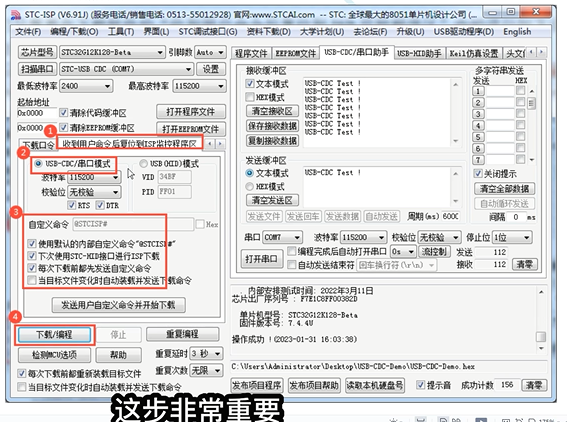Image resolution: width=567 pixels, height=422 pixels.
Task: Open the 工具(T) menu
Action: (x=121, y=32)
